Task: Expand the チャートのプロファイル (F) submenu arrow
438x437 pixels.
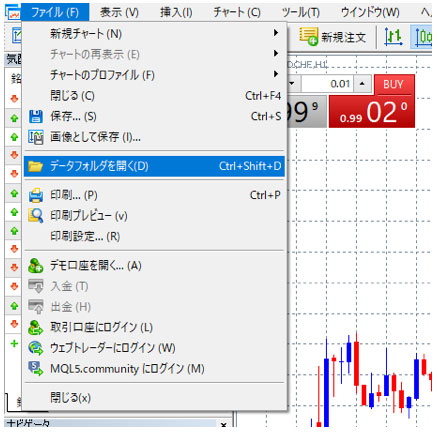Action: click(275, 74)
